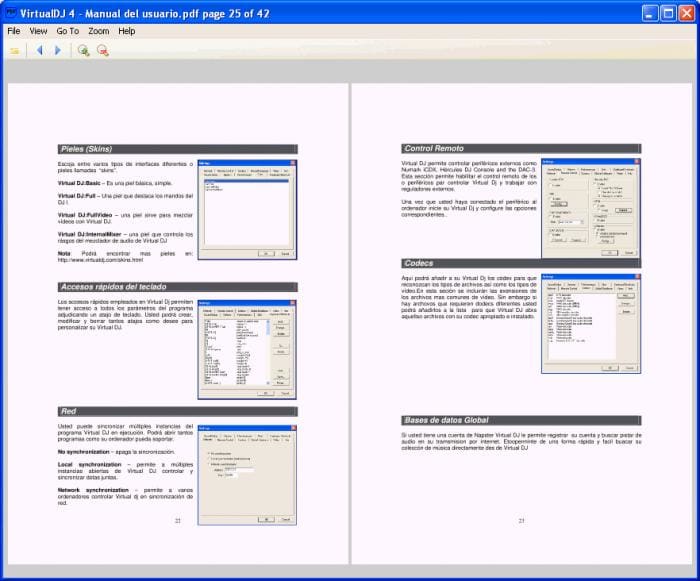This screenshot has height=581, width=700.
Task: Minimize the PDF viewer window
Action: pyautogui.click(x=650, y=13)
